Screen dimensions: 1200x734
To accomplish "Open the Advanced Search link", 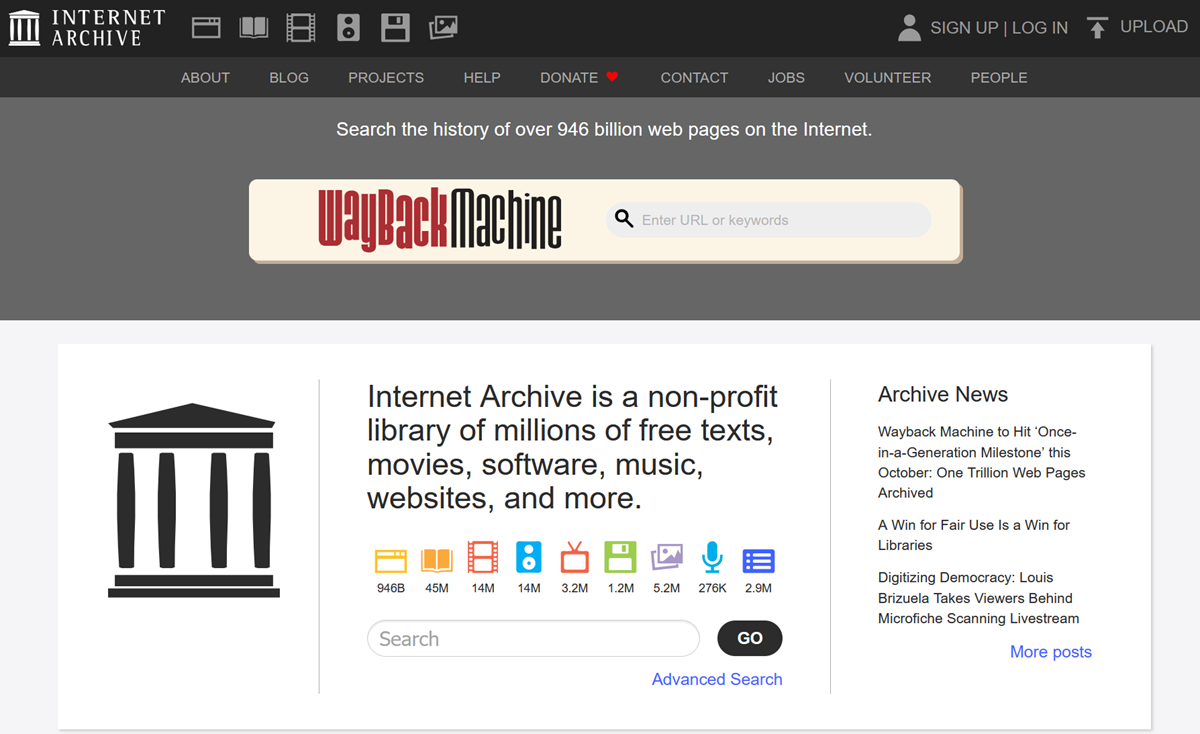I will [x=717, y=679].
